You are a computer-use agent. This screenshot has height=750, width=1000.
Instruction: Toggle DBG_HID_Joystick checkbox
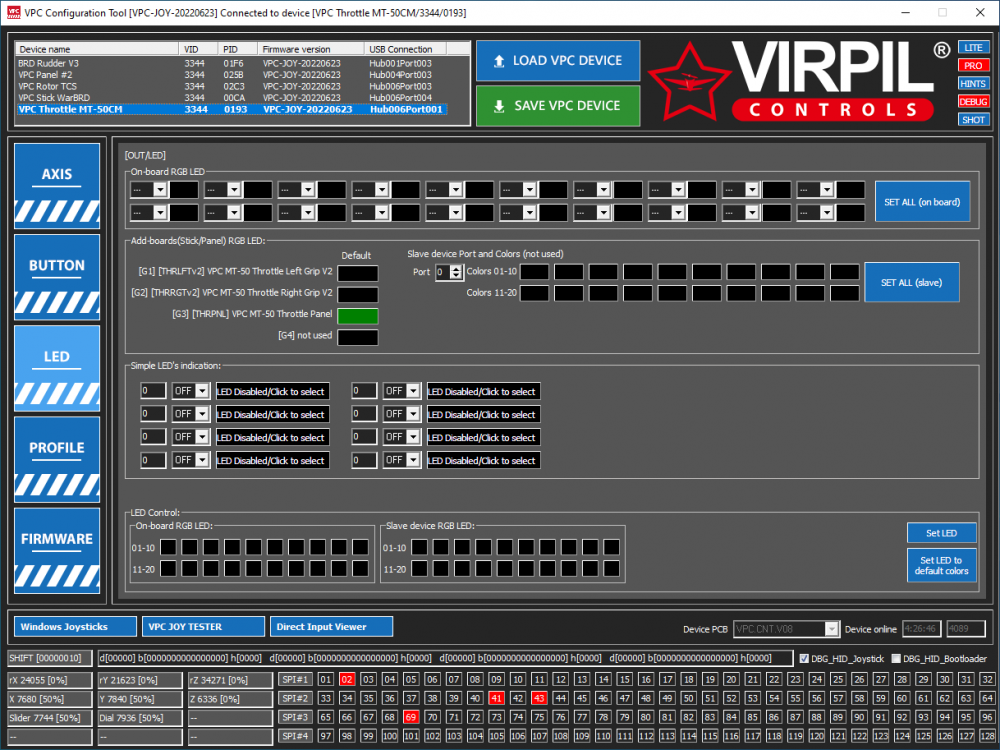(804, 659)
